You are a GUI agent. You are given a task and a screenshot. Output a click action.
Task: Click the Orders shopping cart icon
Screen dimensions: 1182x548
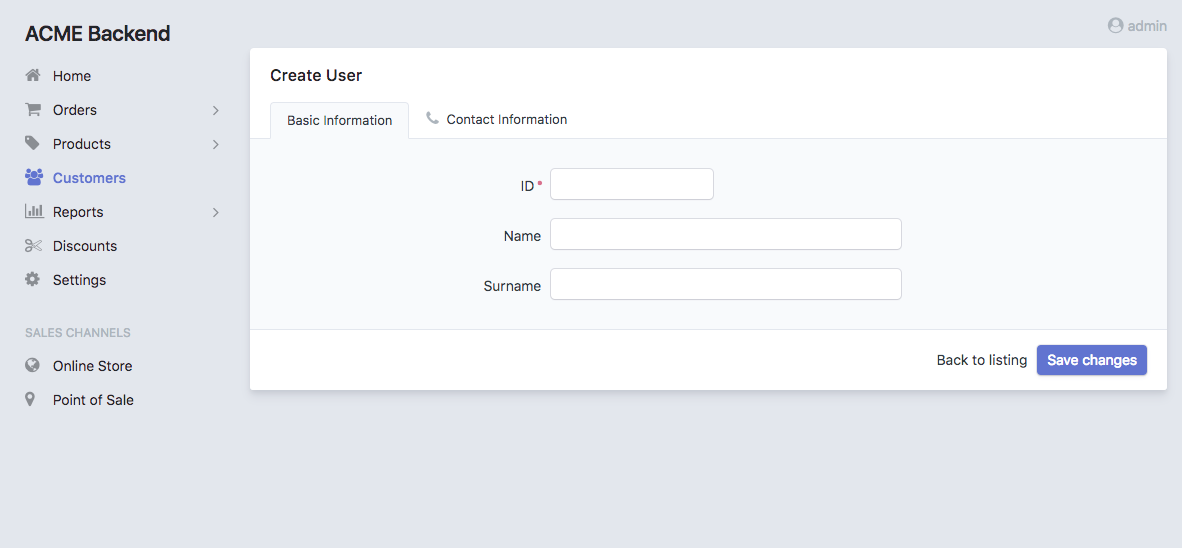point(33,110)
